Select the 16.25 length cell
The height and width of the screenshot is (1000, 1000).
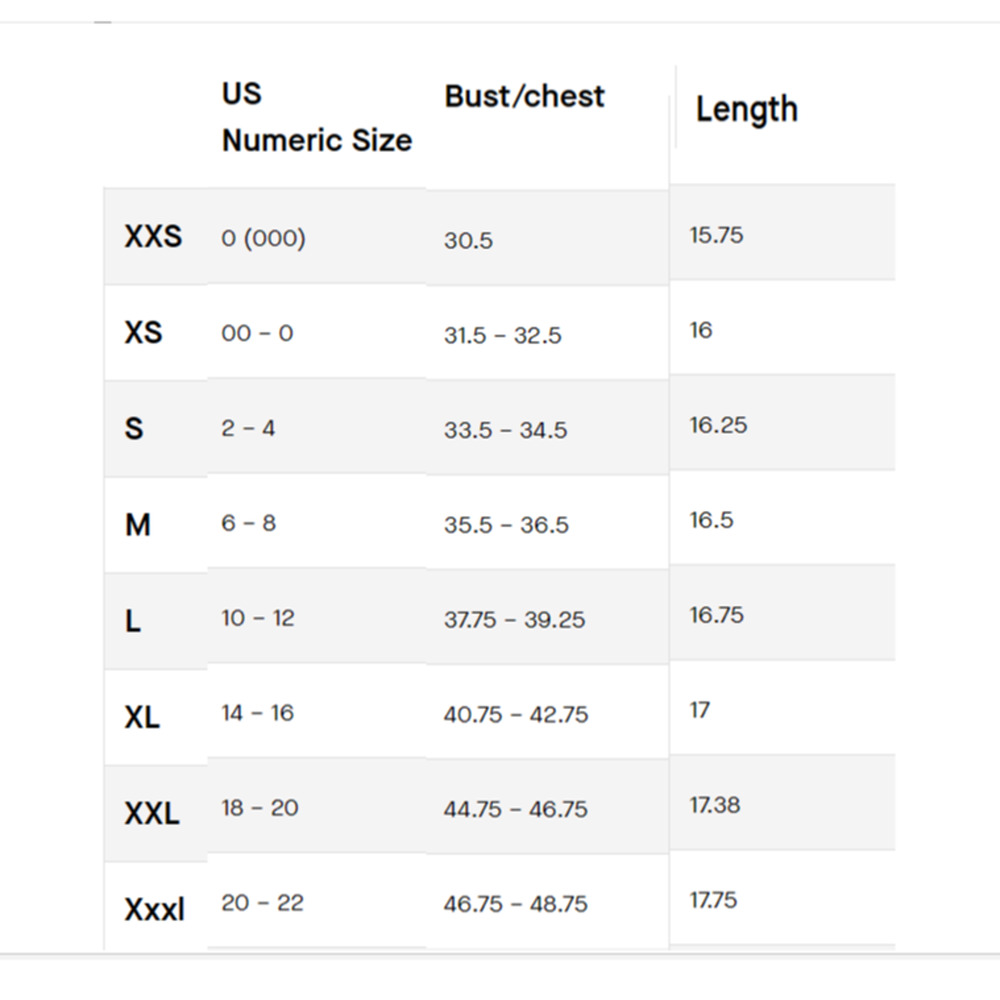(x=718, y=425)
